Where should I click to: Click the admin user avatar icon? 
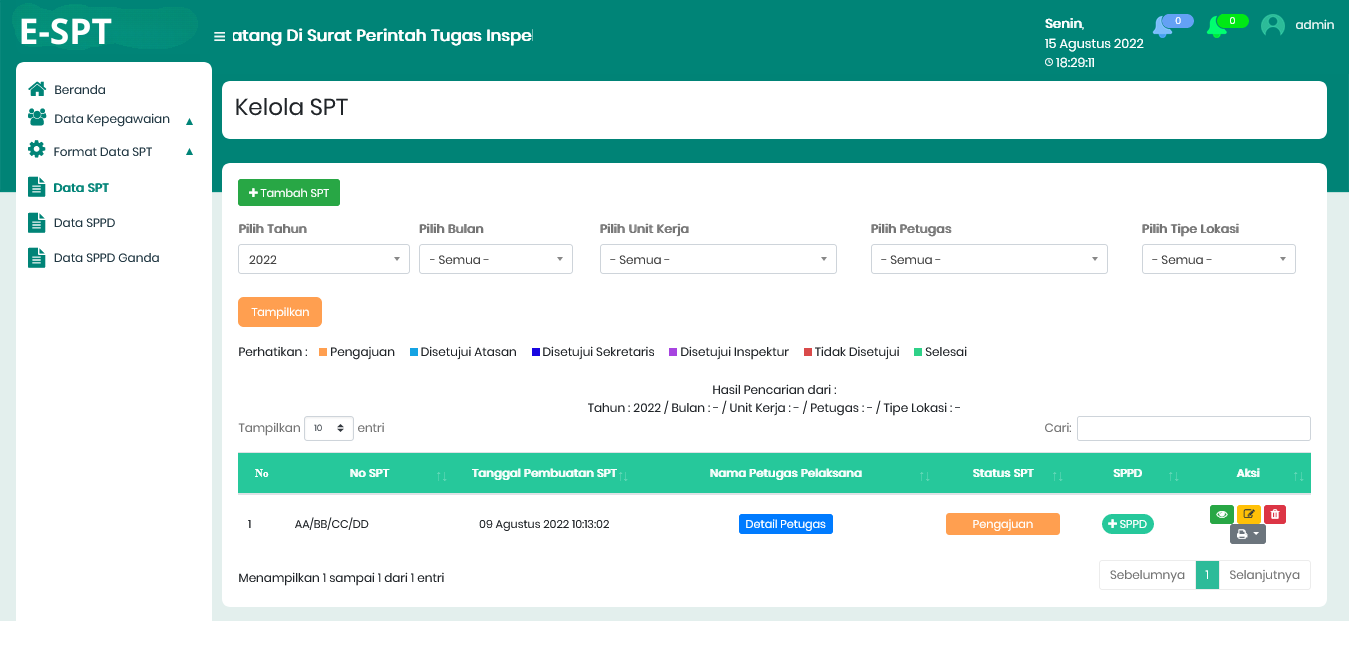point(1272,26)
